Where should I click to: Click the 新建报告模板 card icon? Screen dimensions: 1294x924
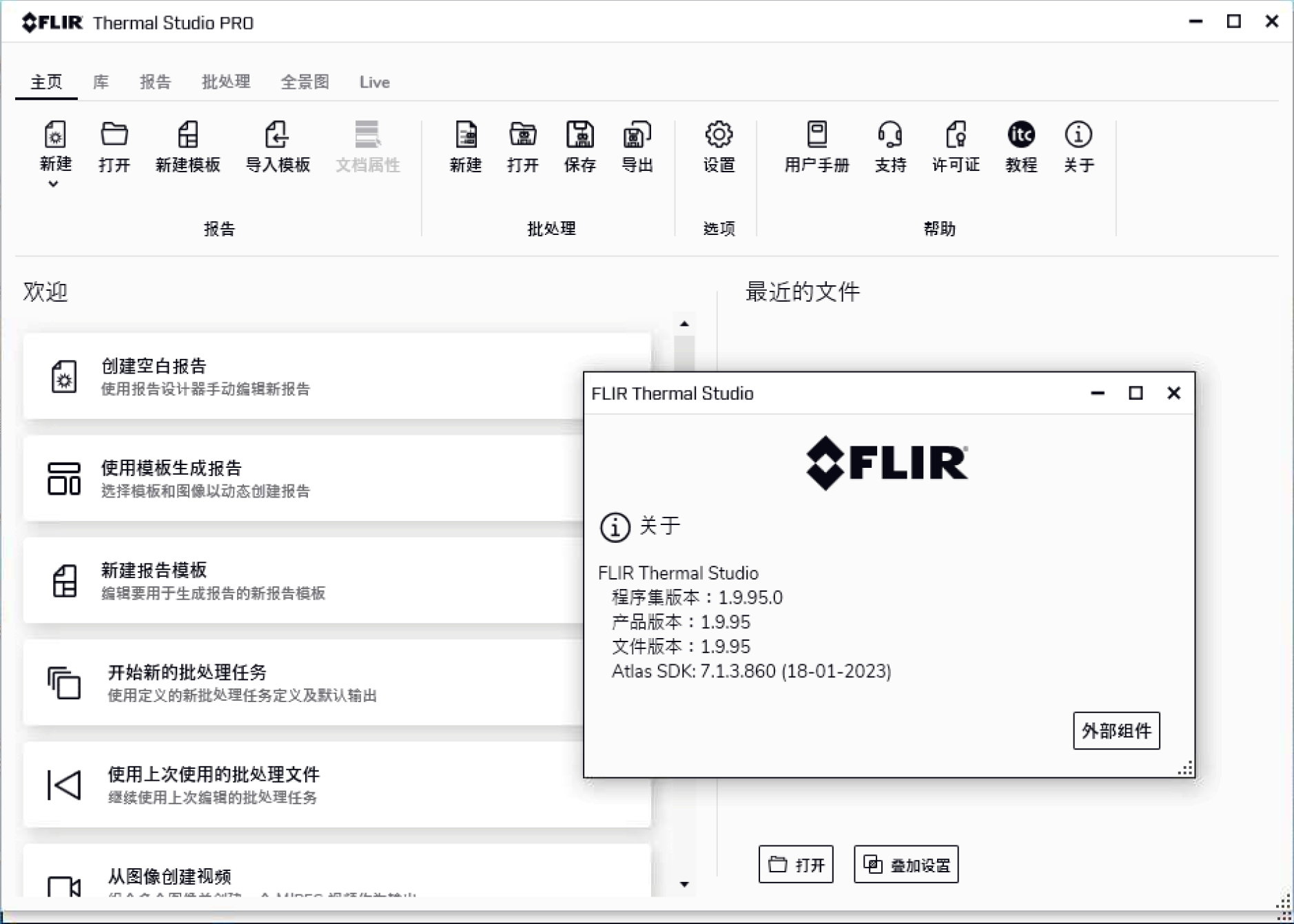click(x=64, y=581)
